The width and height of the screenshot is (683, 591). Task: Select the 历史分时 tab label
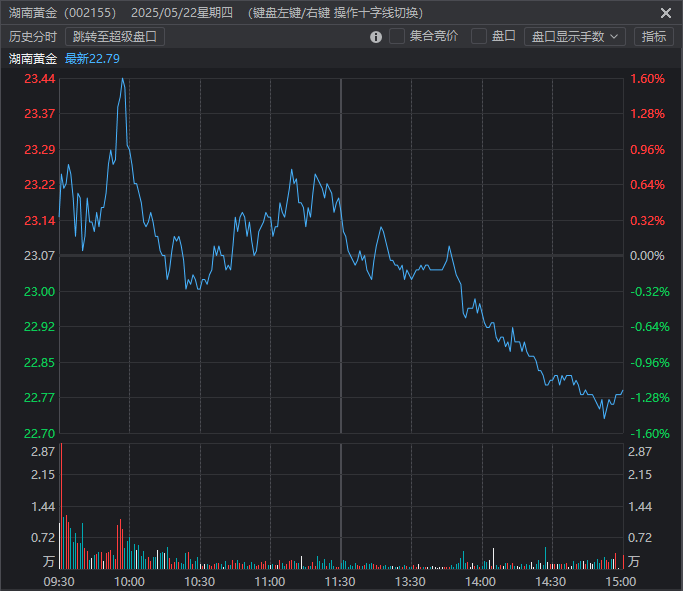pos(33,36)
